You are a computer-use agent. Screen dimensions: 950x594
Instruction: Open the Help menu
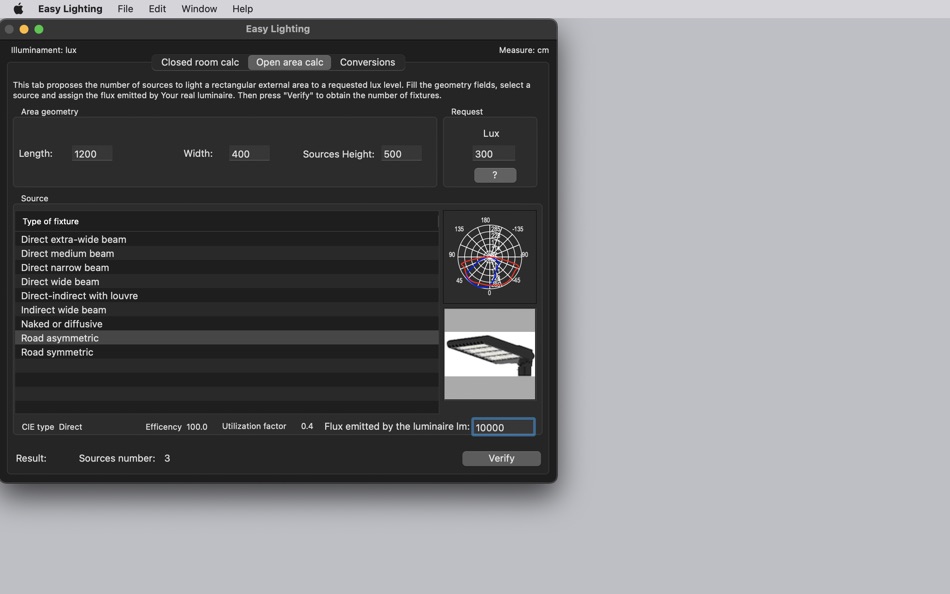tap(242, 8)
